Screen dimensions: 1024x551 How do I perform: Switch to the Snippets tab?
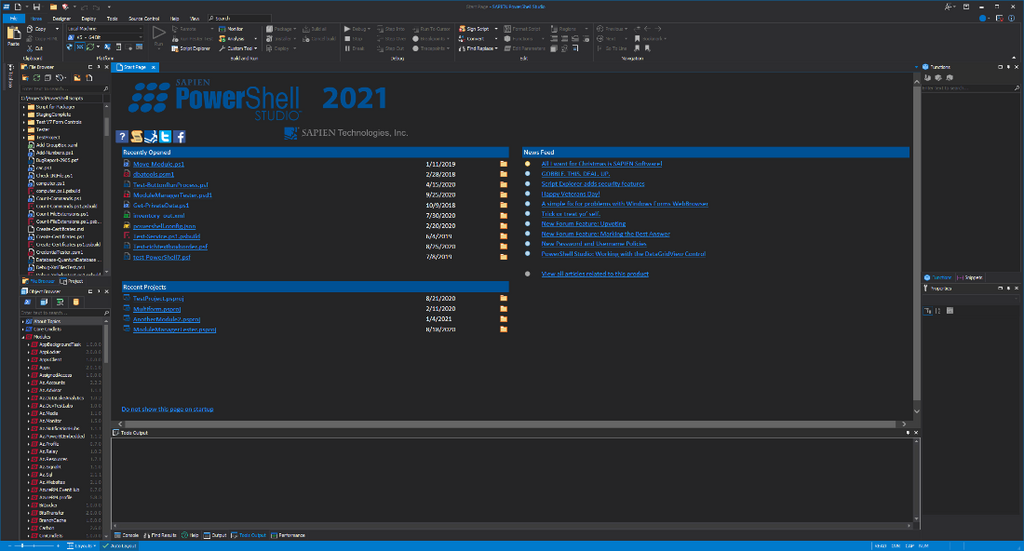[x=970, y=277]
